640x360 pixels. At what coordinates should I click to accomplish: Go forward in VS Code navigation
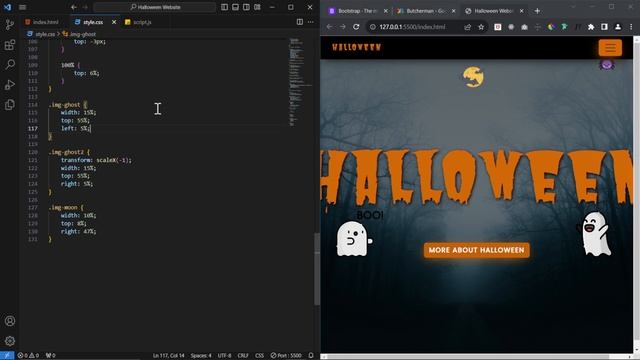(x=85, y=7)
